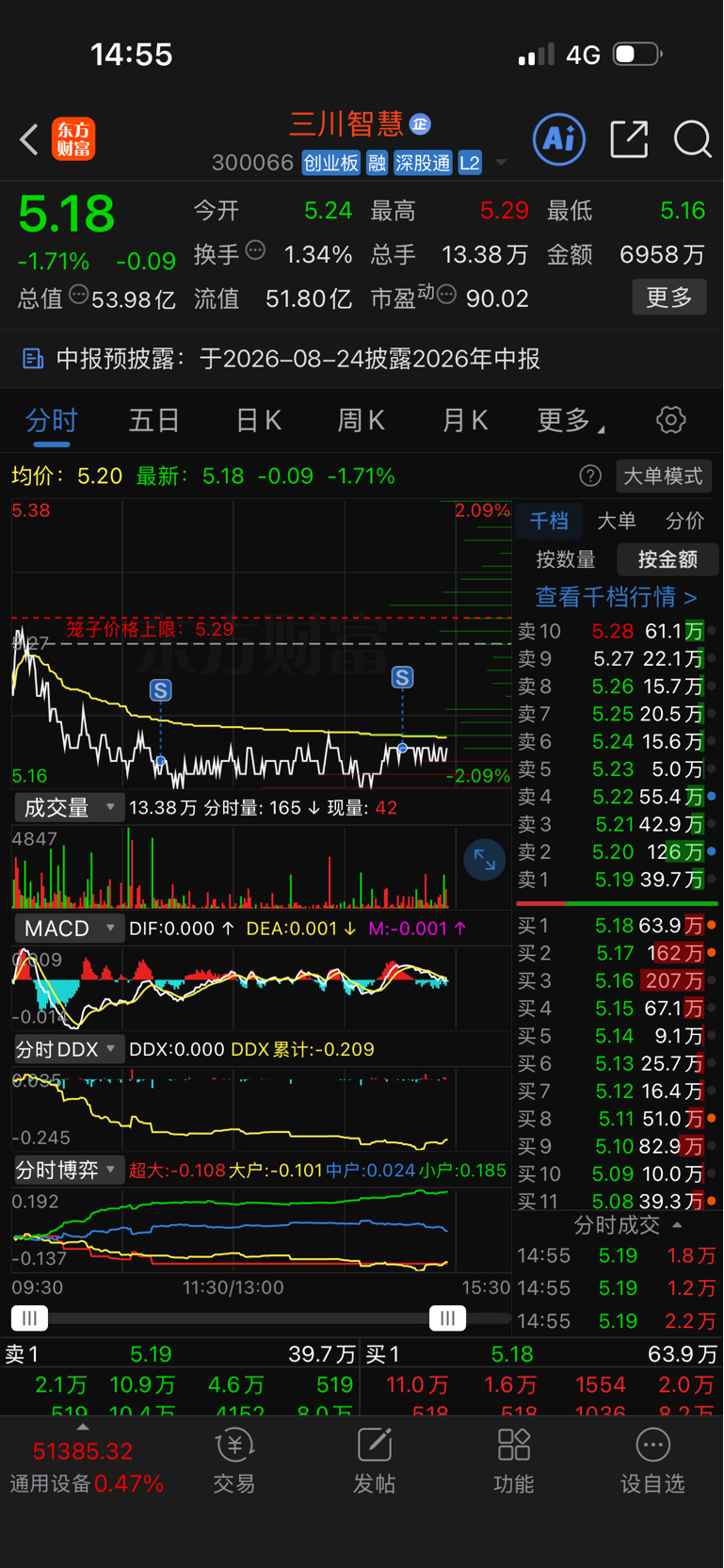Expand chart with fullscreen arrows icon
This screenshot has width=724, height=1568.
click(x=485, y=859)
